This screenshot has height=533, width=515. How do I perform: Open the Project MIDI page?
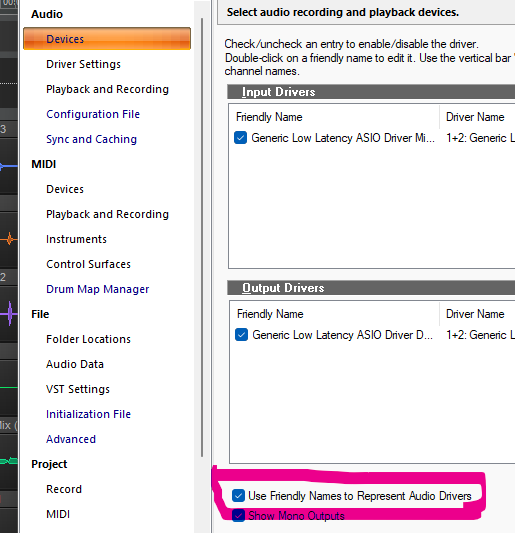[58, 514]
